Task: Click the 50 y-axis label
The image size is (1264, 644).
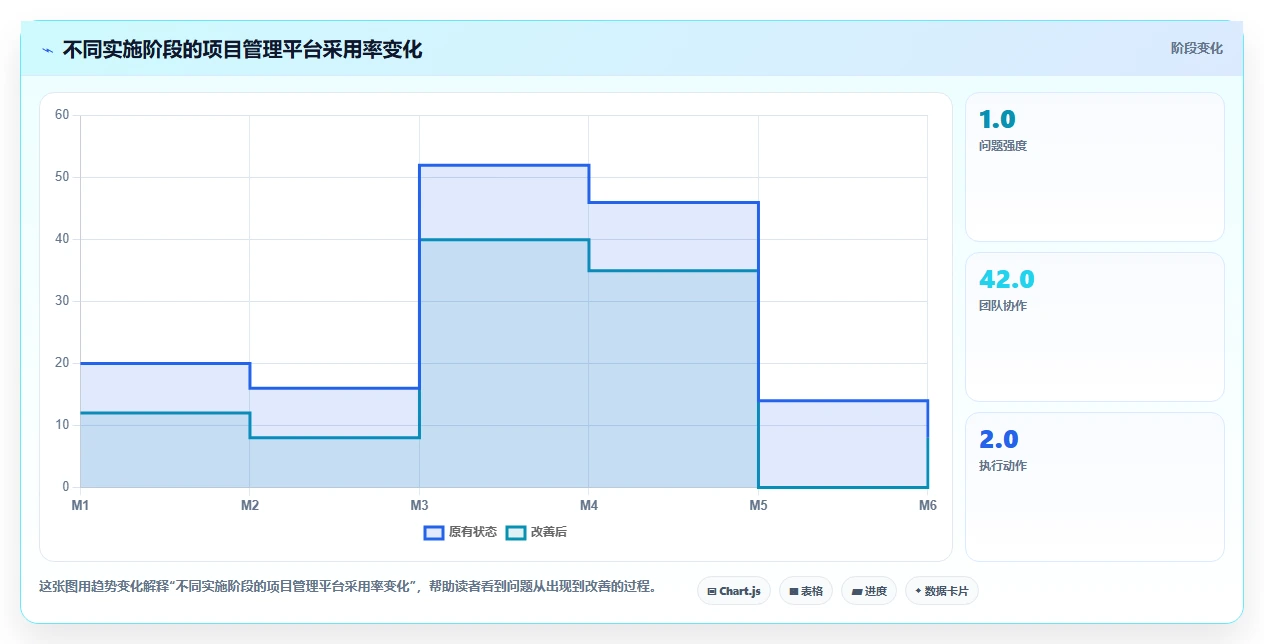Action: tap(62, 177)
